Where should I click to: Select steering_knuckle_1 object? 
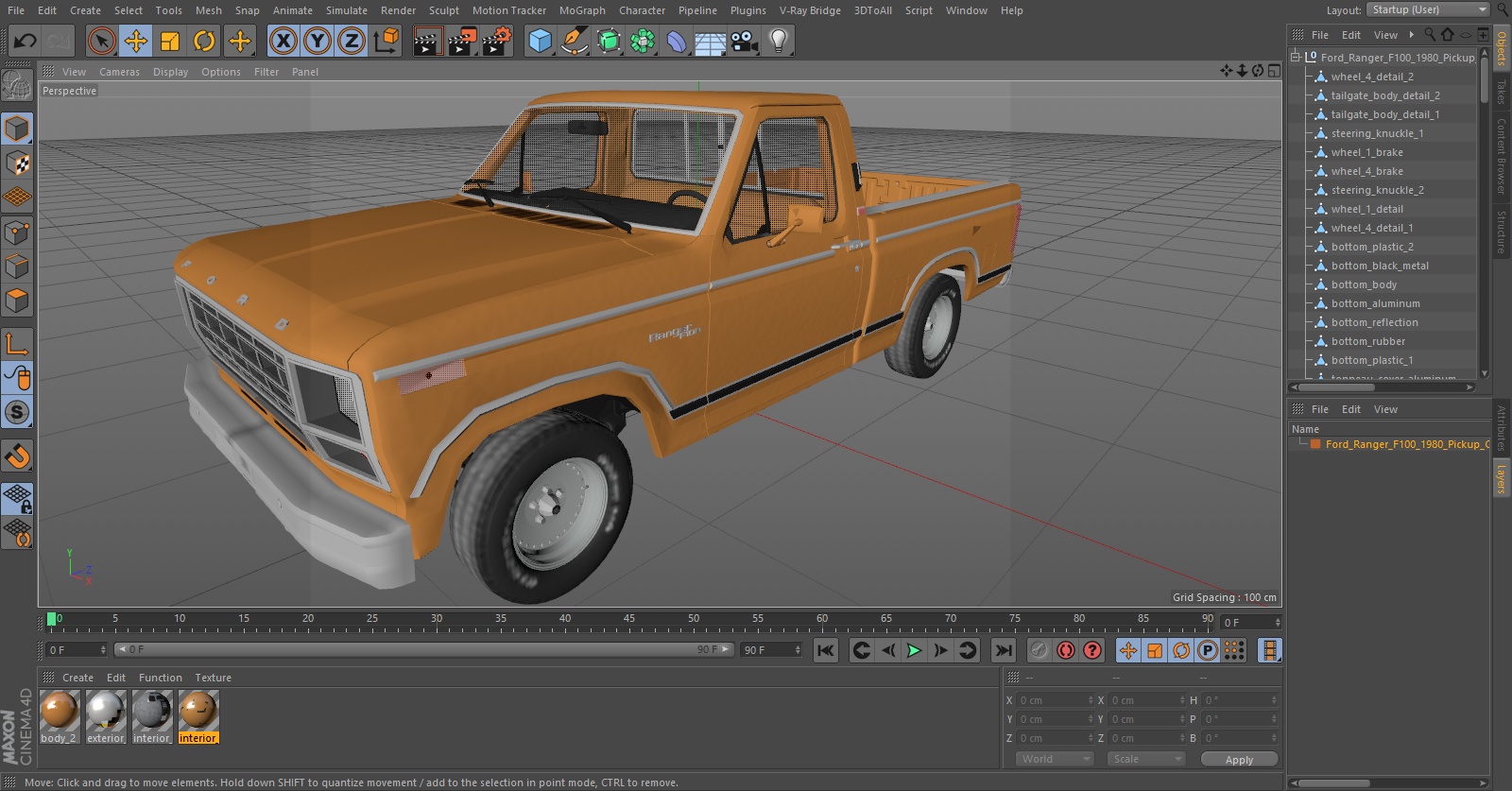click(1377, 133)
